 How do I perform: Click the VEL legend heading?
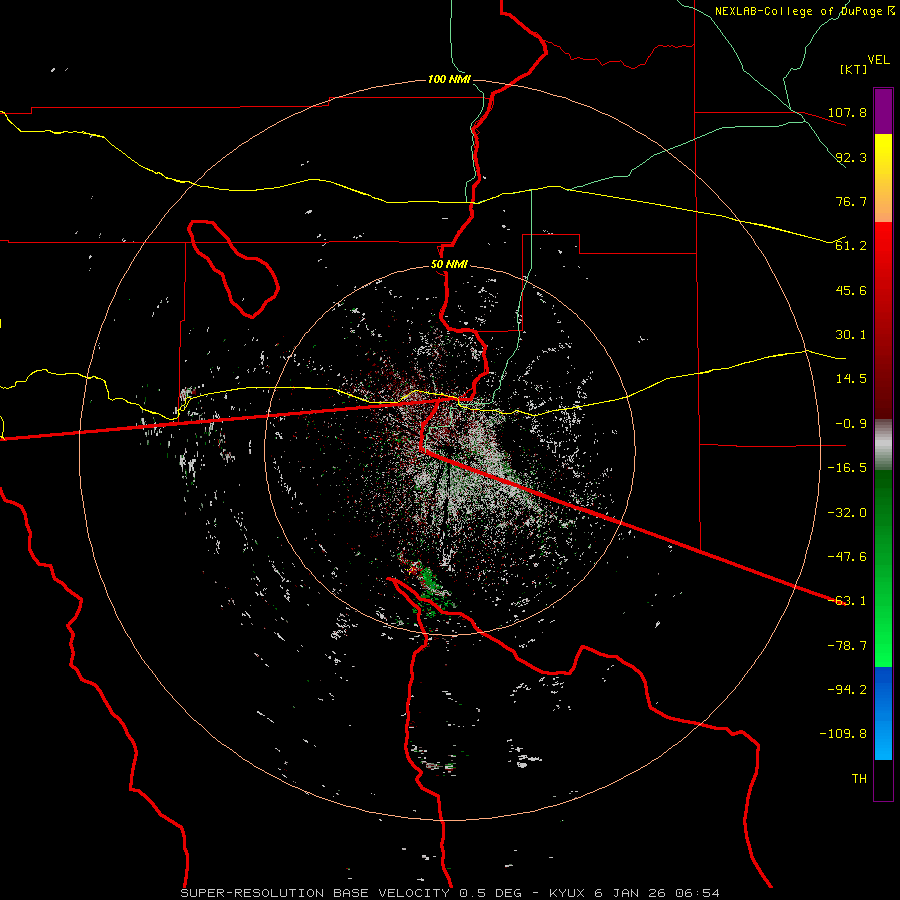(x=878, y=60)
